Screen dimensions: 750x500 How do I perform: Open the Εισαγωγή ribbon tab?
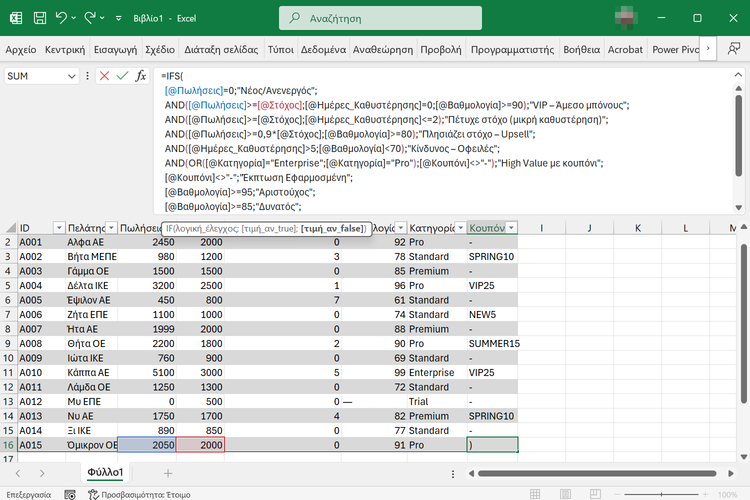(x=115, y=48)
